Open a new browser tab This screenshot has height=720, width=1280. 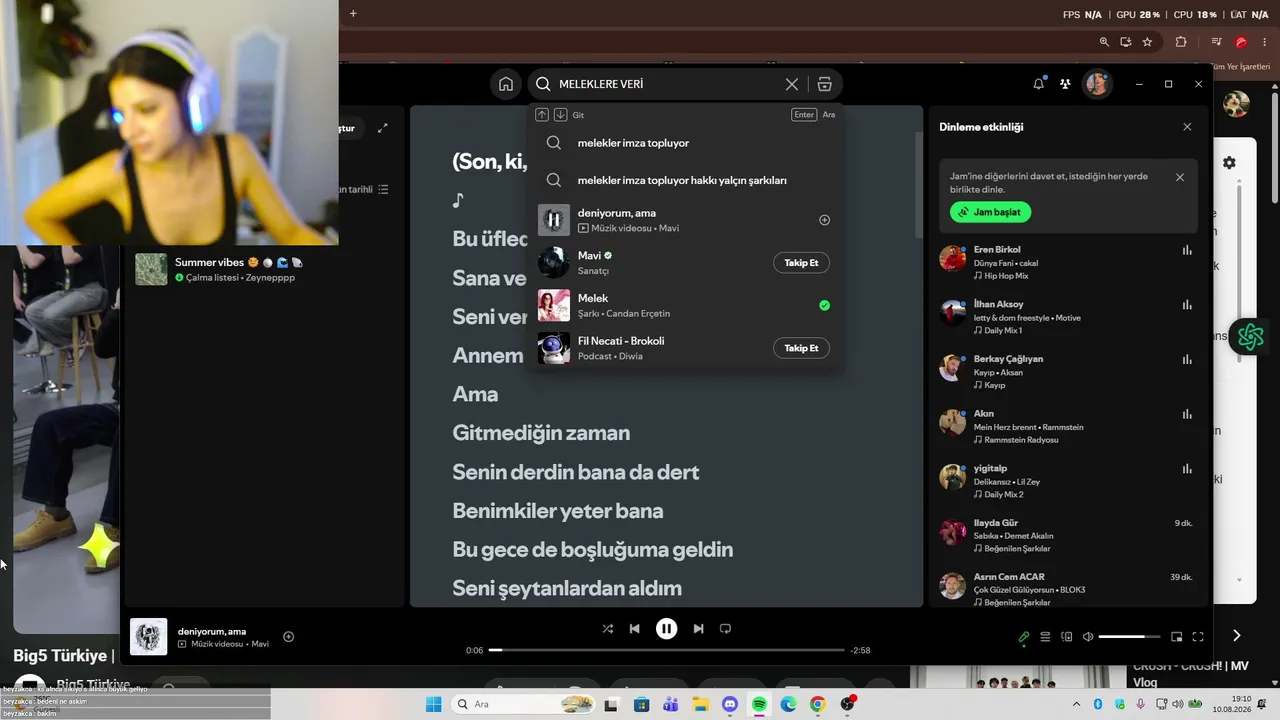pos(353,14)
